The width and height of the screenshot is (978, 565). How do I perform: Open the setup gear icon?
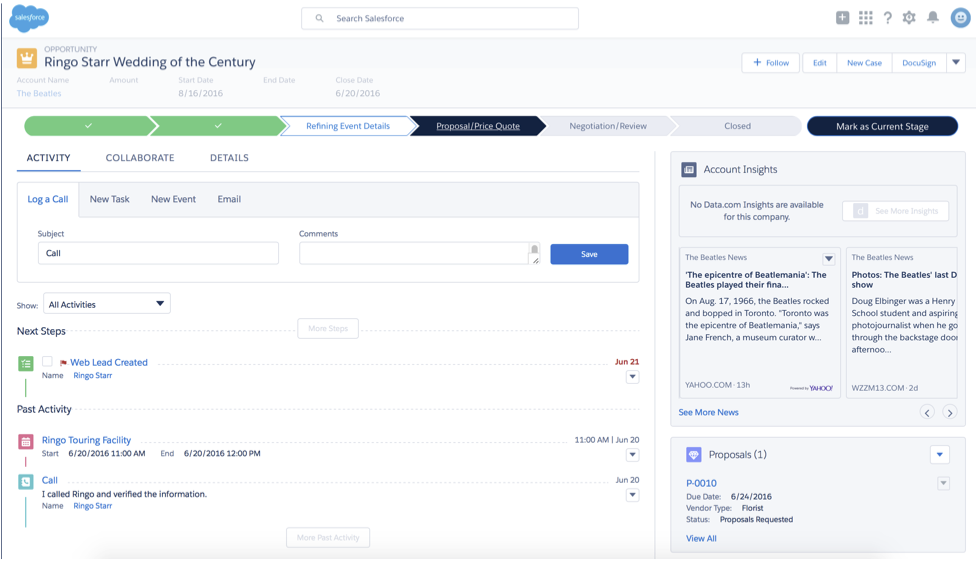[x=909, y=17]
